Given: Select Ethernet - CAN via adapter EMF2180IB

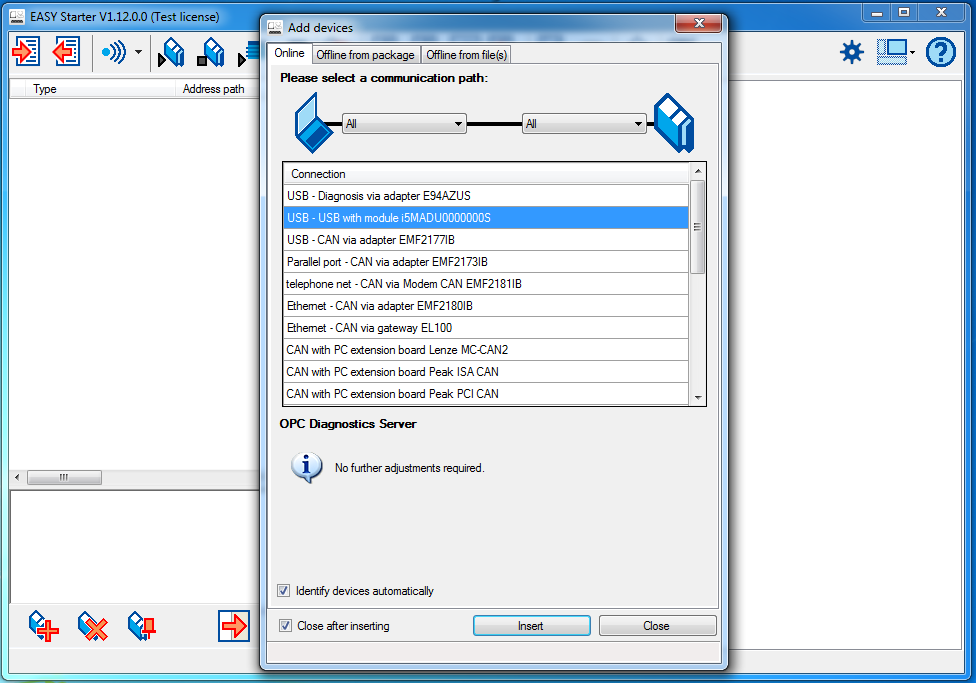Looking at the screenshot, I should coord(486,306).
